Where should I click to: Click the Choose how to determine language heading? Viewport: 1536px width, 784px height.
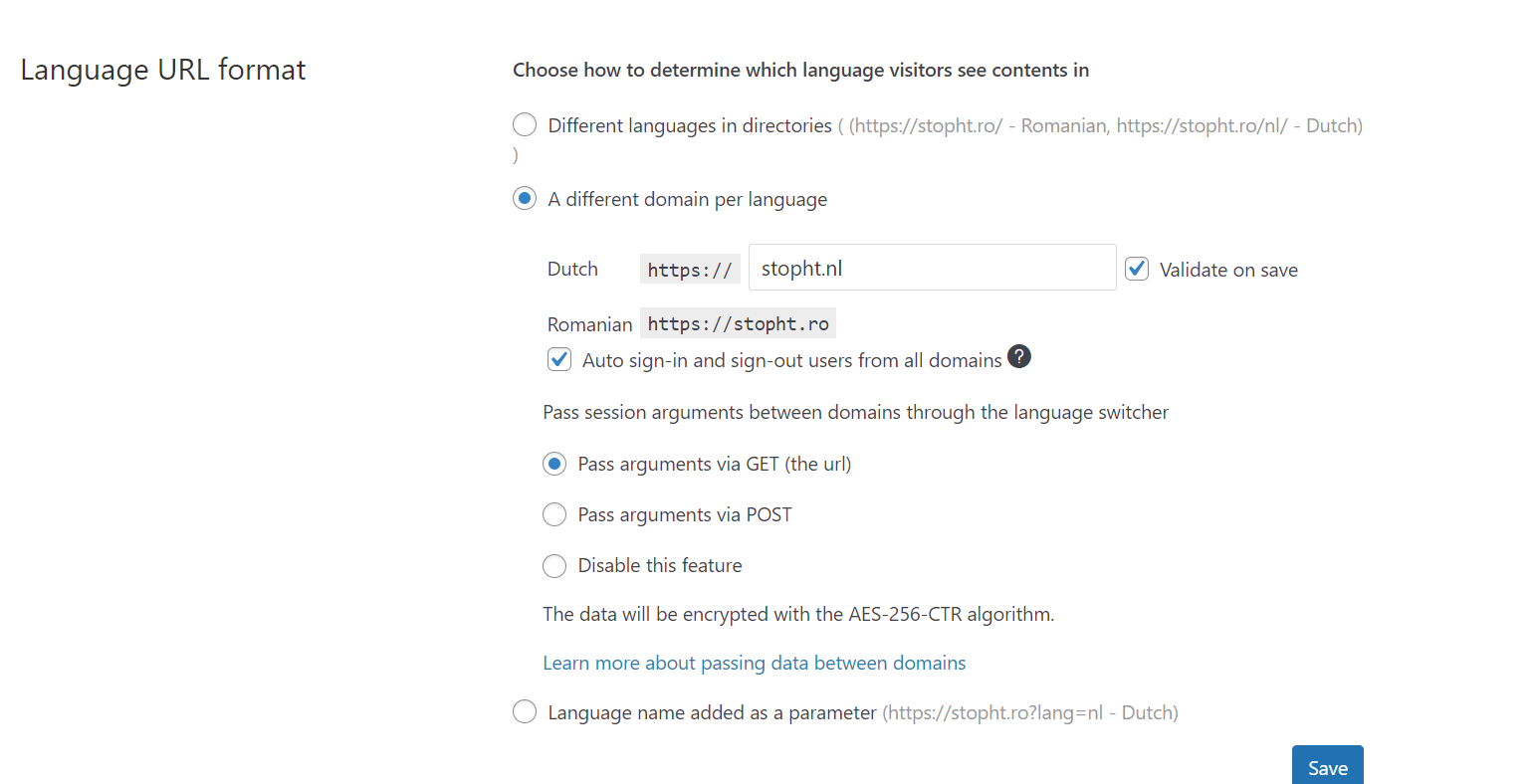click(801, 70)
